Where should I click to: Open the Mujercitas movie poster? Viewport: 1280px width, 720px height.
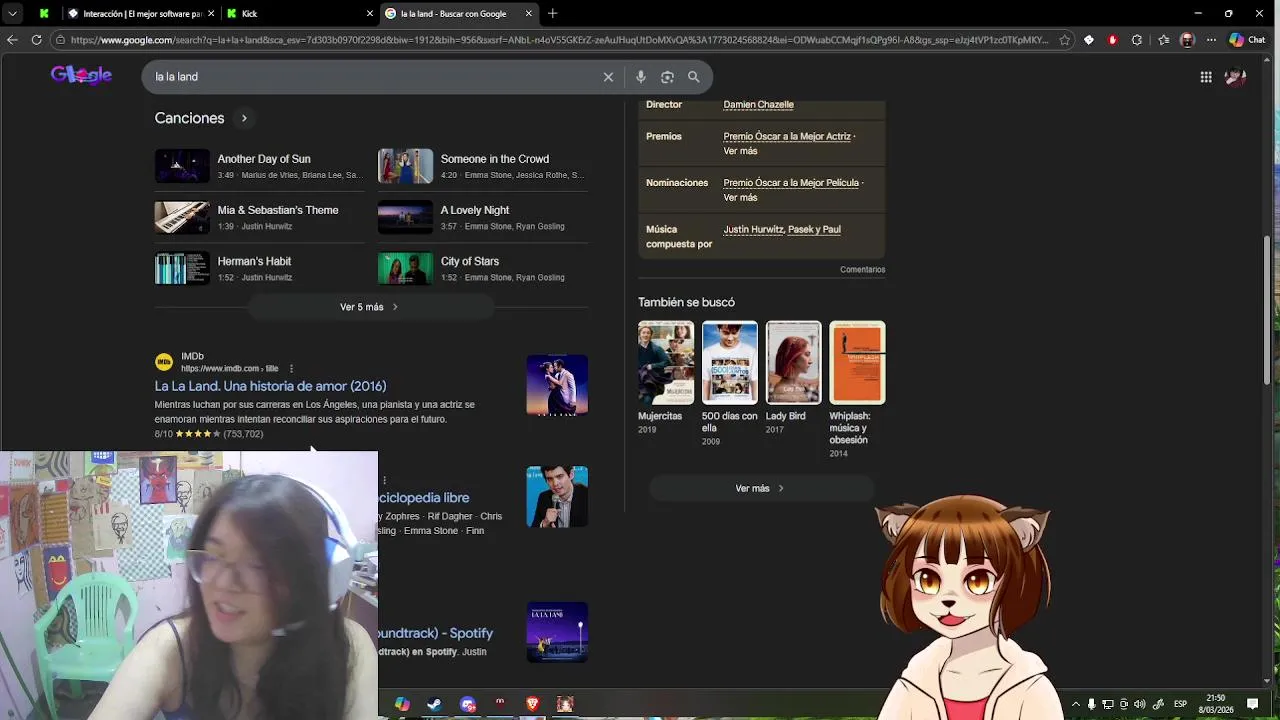(x=666, y=362)
